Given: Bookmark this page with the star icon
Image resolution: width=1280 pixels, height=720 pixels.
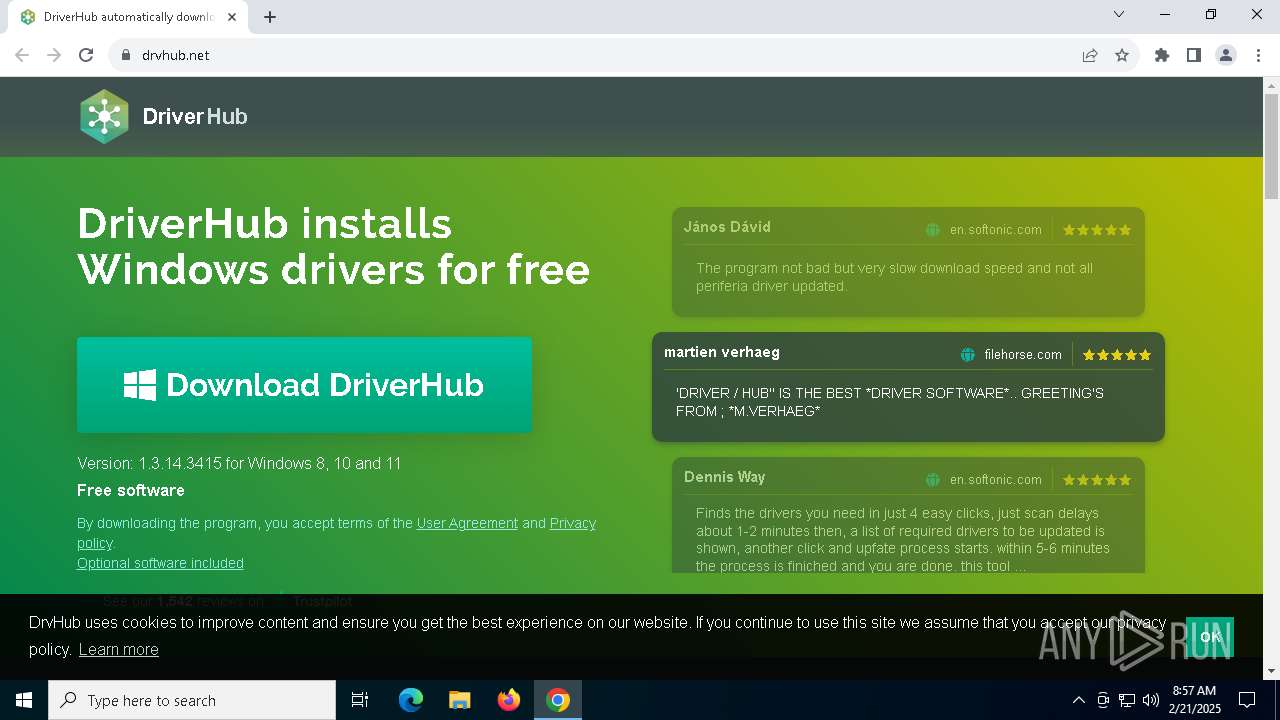Looking at the screenshot, I should 1122,55.
